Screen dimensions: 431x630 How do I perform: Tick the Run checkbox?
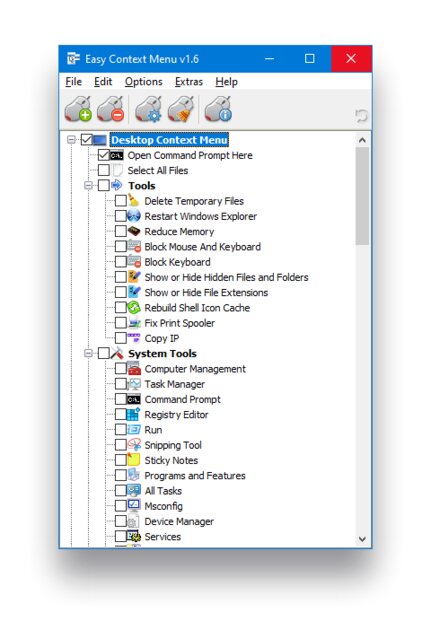pyautogui.click(x=121, y=430)
